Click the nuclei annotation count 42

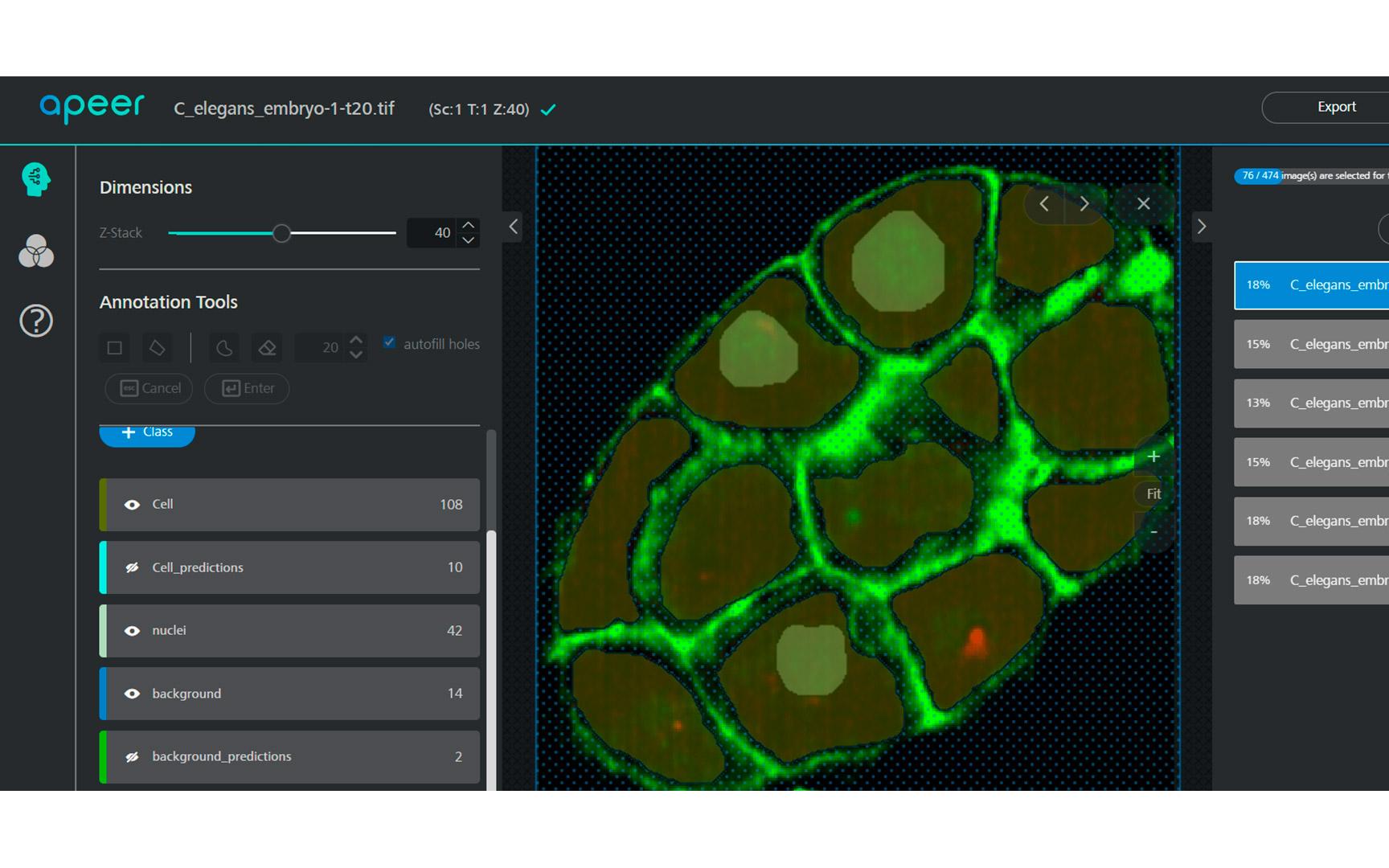click(454, 631)
